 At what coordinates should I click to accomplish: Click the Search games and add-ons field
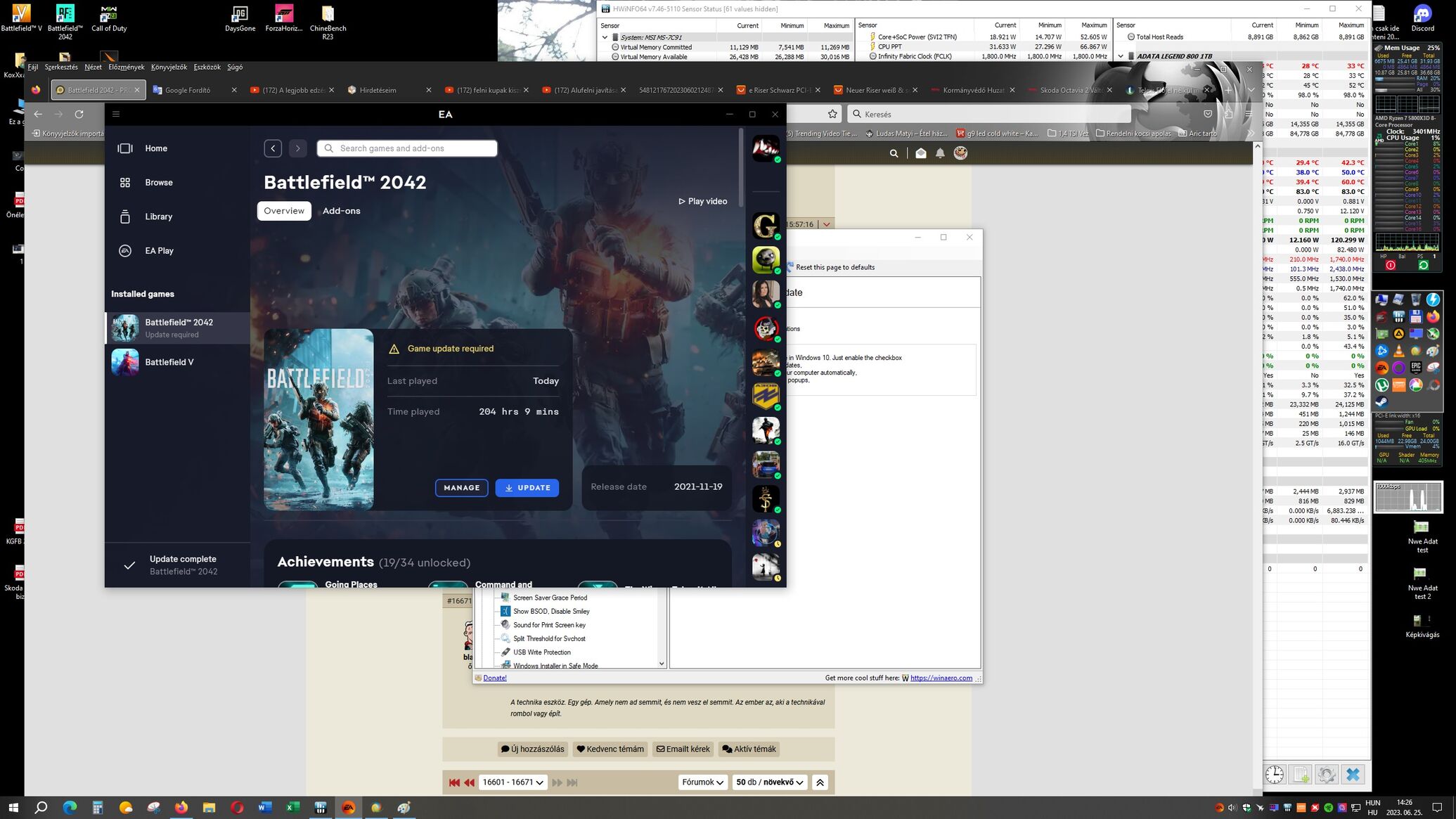click(408, 148)
